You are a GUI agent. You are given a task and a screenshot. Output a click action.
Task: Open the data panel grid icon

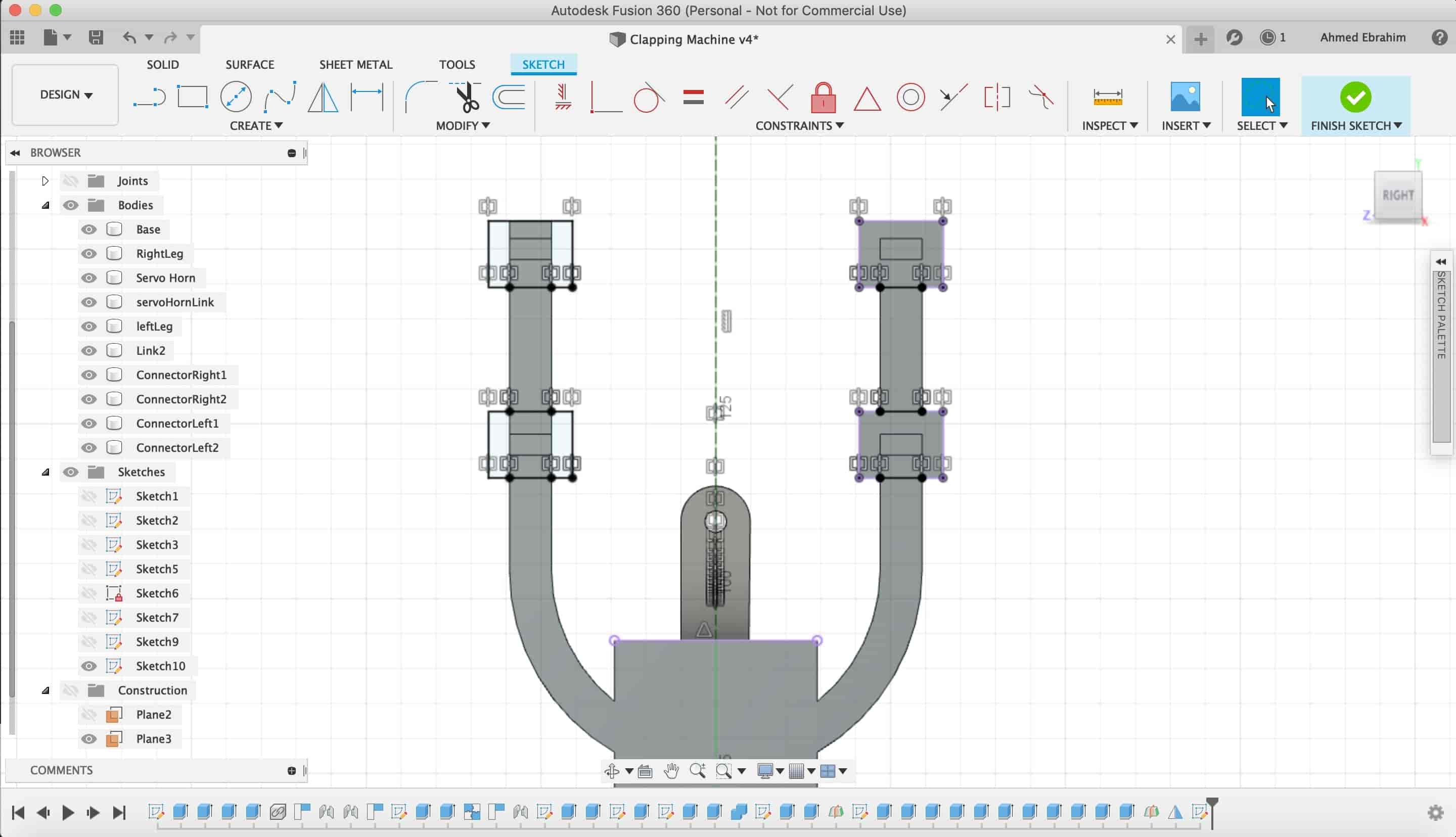[x=17, y=38]
